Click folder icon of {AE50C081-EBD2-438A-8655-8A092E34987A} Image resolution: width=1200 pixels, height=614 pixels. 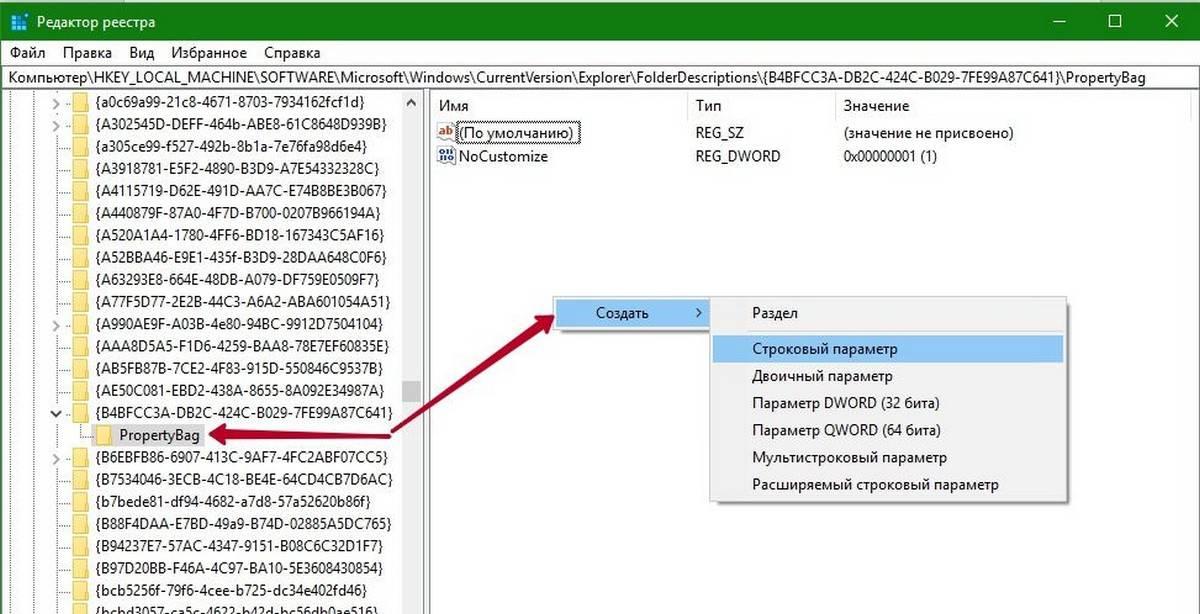click(x=81, y=390)
